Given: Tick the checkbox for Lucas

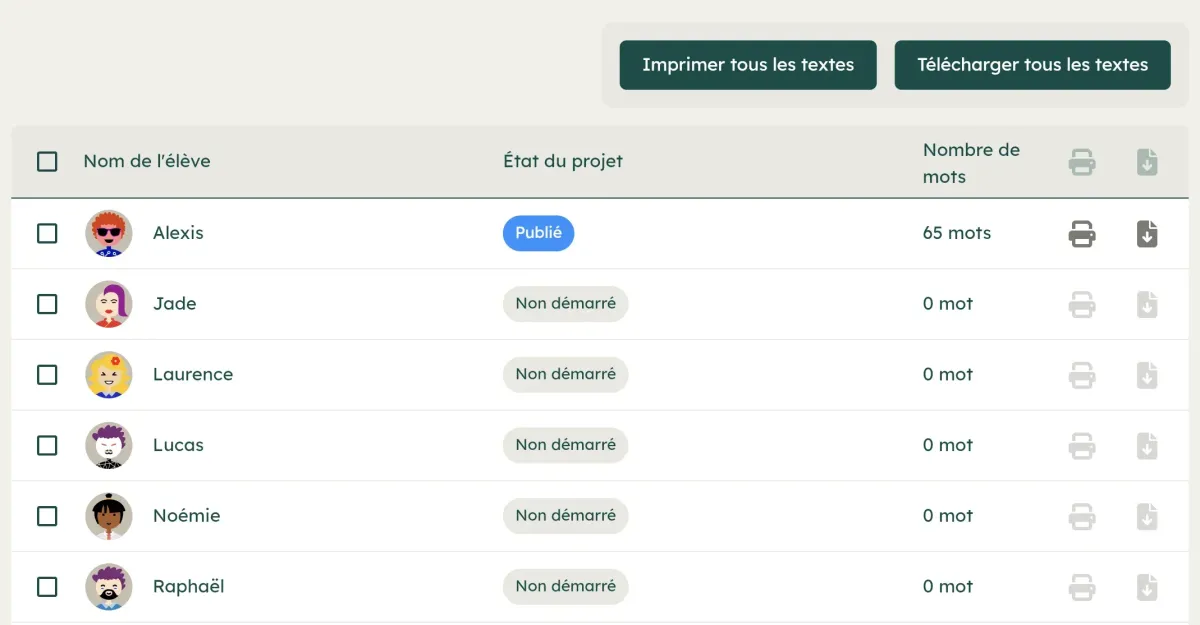Looking at the screenshot, I should tap(47, 445).
